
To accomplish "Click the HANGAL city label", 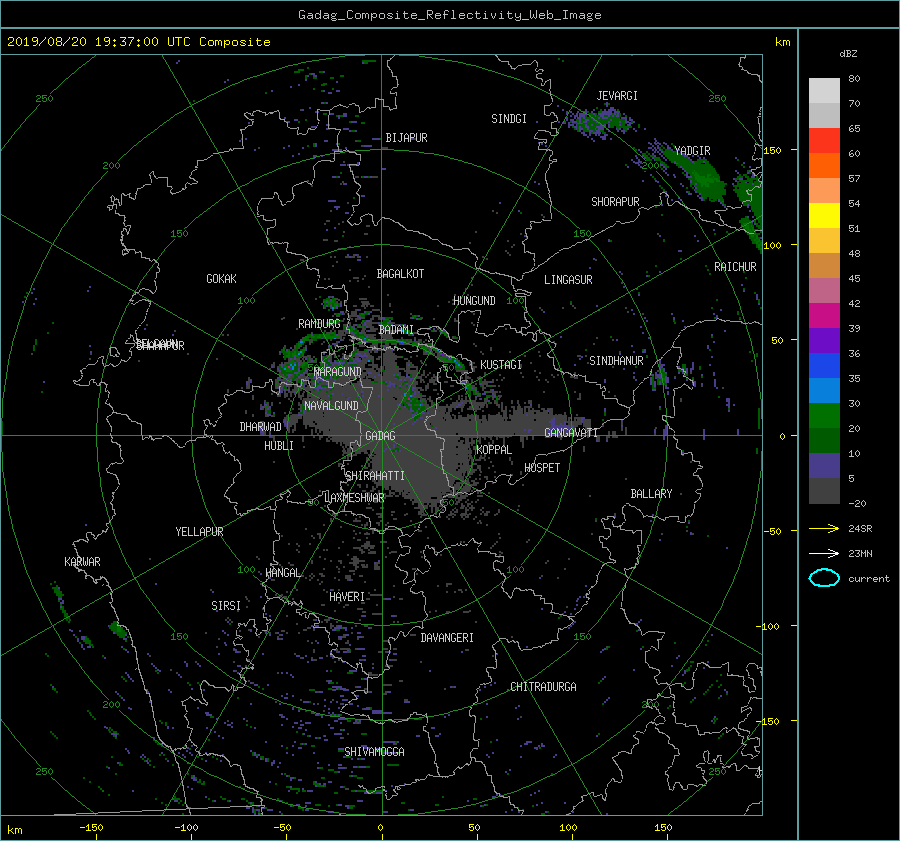I will click(282, 573).
